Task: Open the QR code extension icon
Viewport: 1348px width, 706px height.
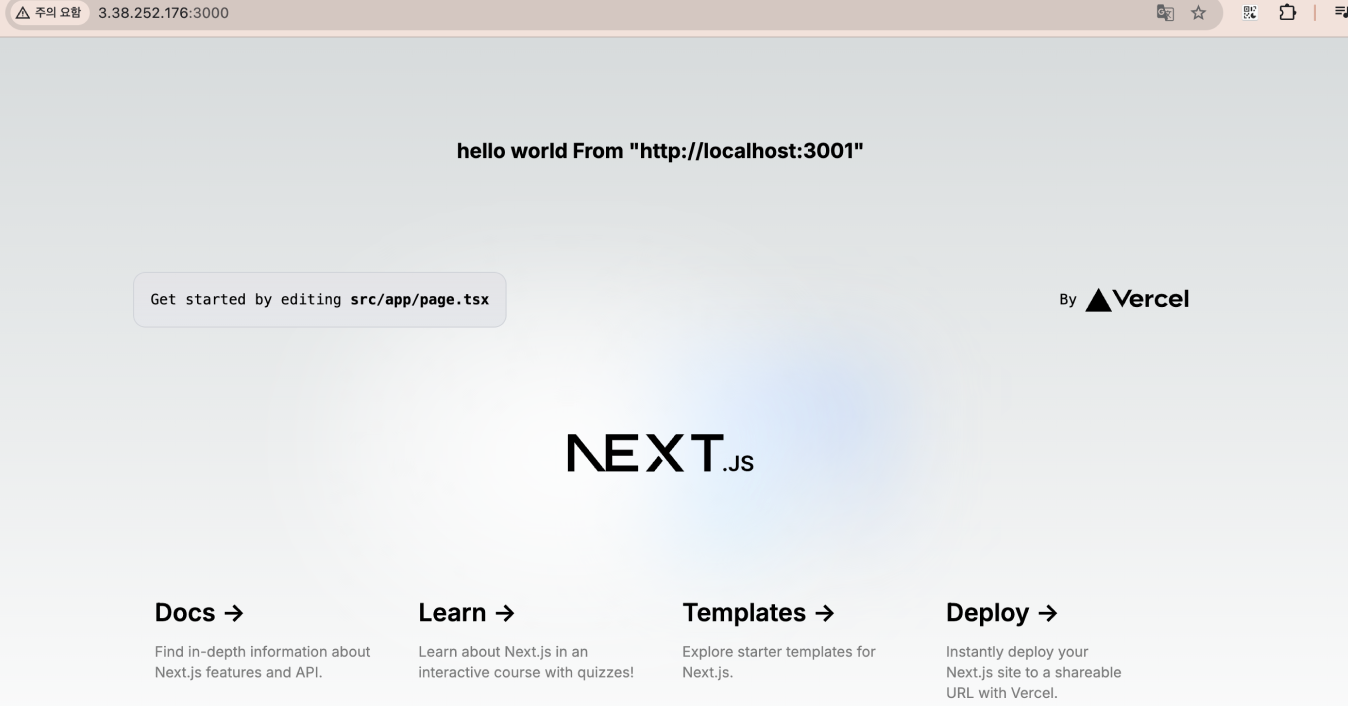Action: pyautogui.click(x=1250, y=13)
